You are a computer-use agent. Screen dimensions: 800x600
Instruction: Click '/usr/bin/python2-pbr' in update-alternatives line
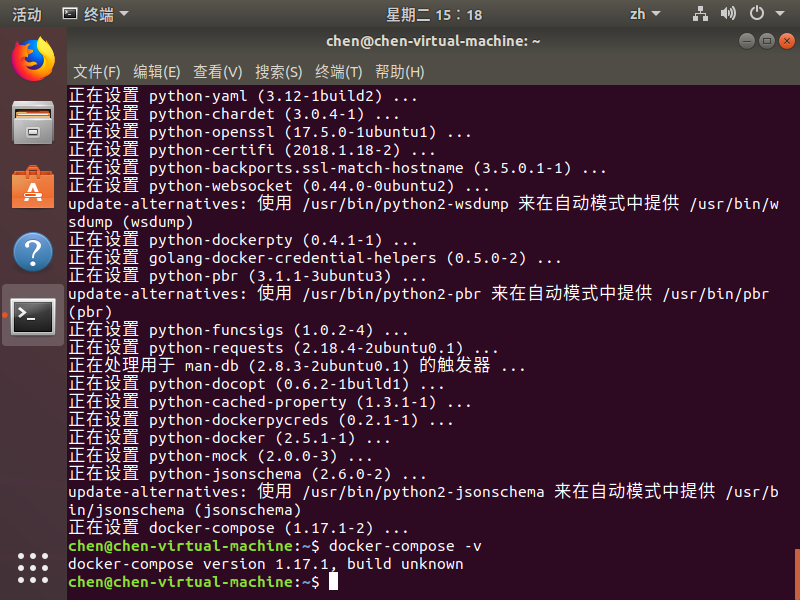point(392,294)
